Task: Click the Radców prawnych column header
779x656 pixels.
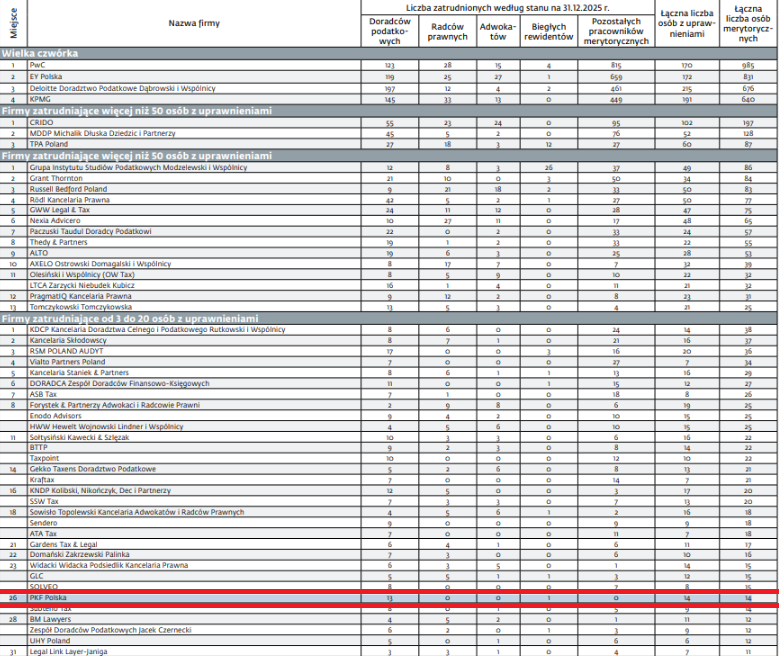Action: (x=442, y=30)
